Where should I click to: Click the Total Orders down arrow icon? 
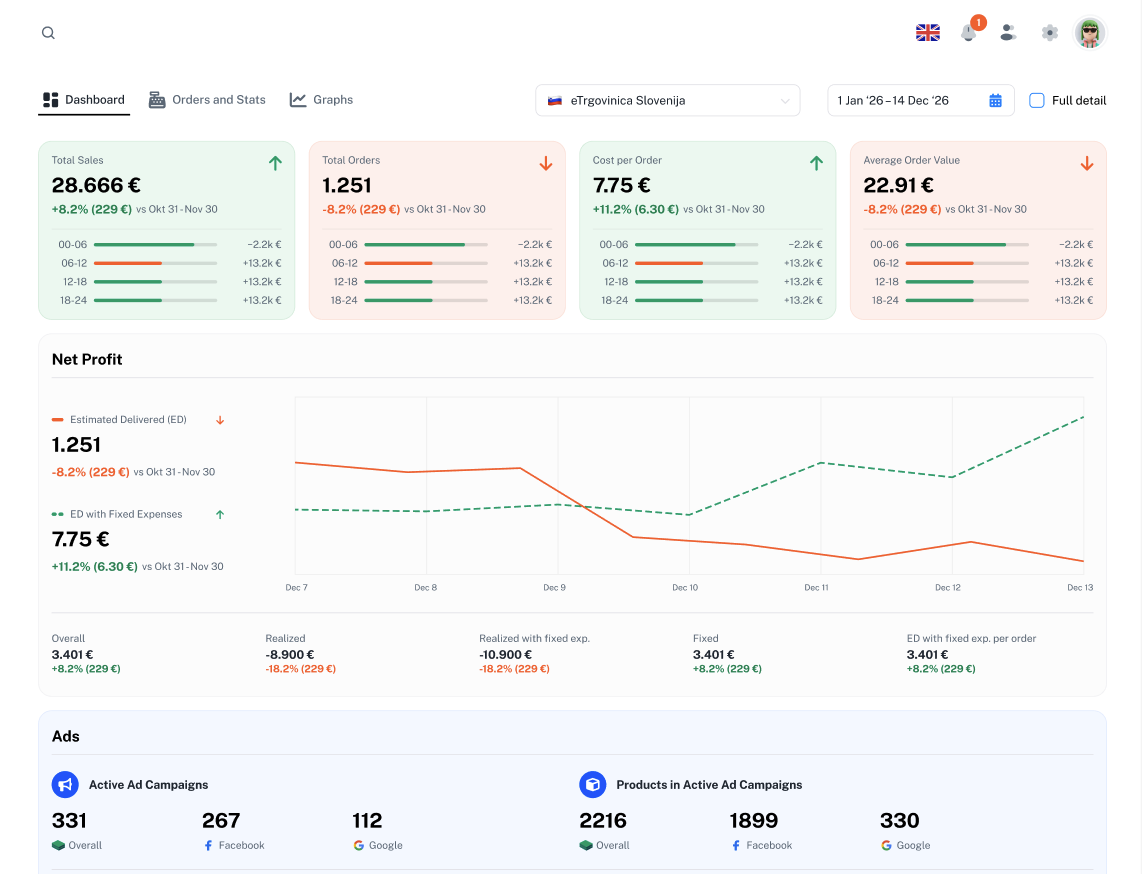point(546,163)
